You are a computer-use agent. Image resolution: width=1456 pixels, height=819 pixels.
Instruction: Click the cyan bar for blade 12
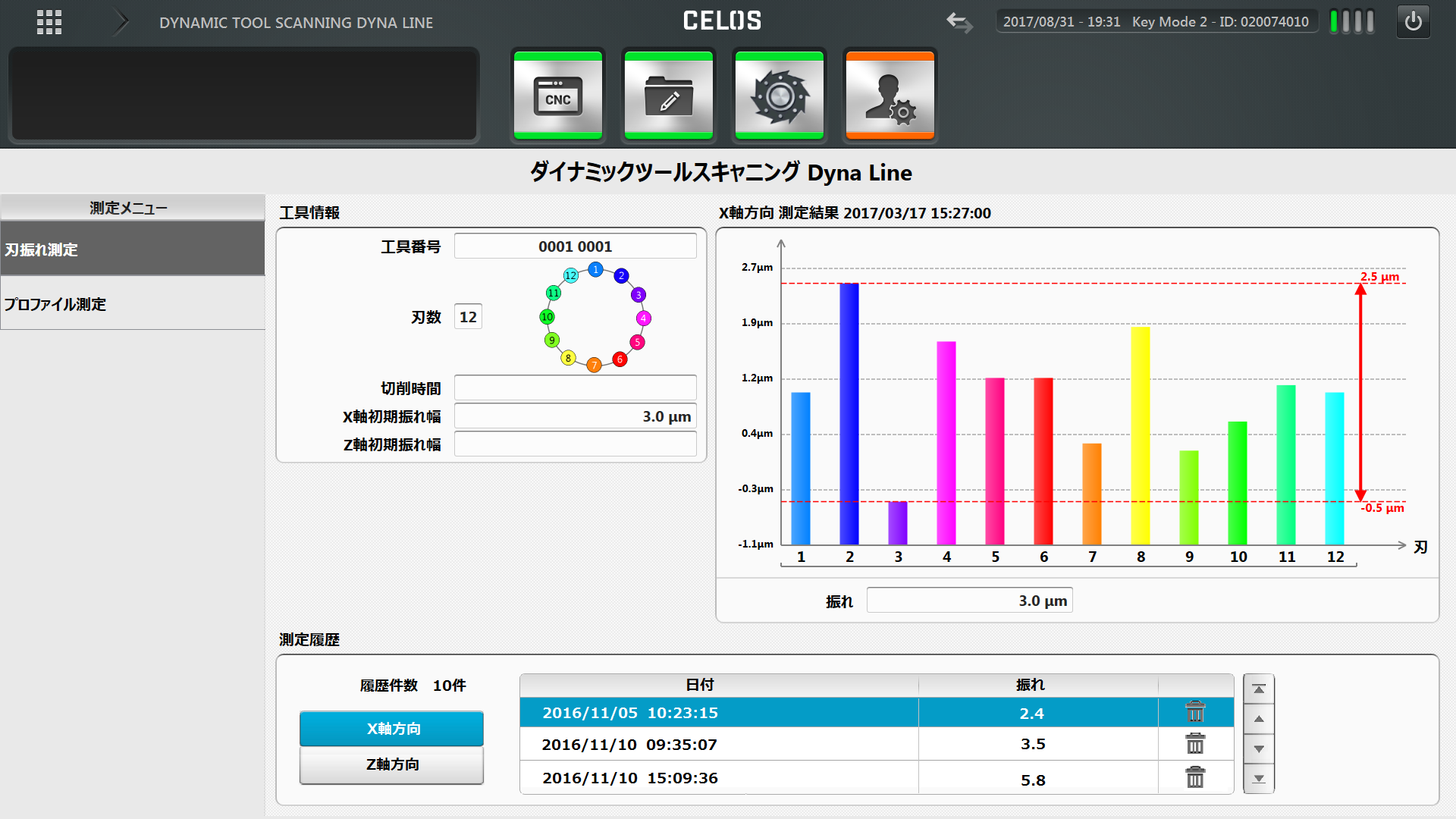click(1335, 468)
